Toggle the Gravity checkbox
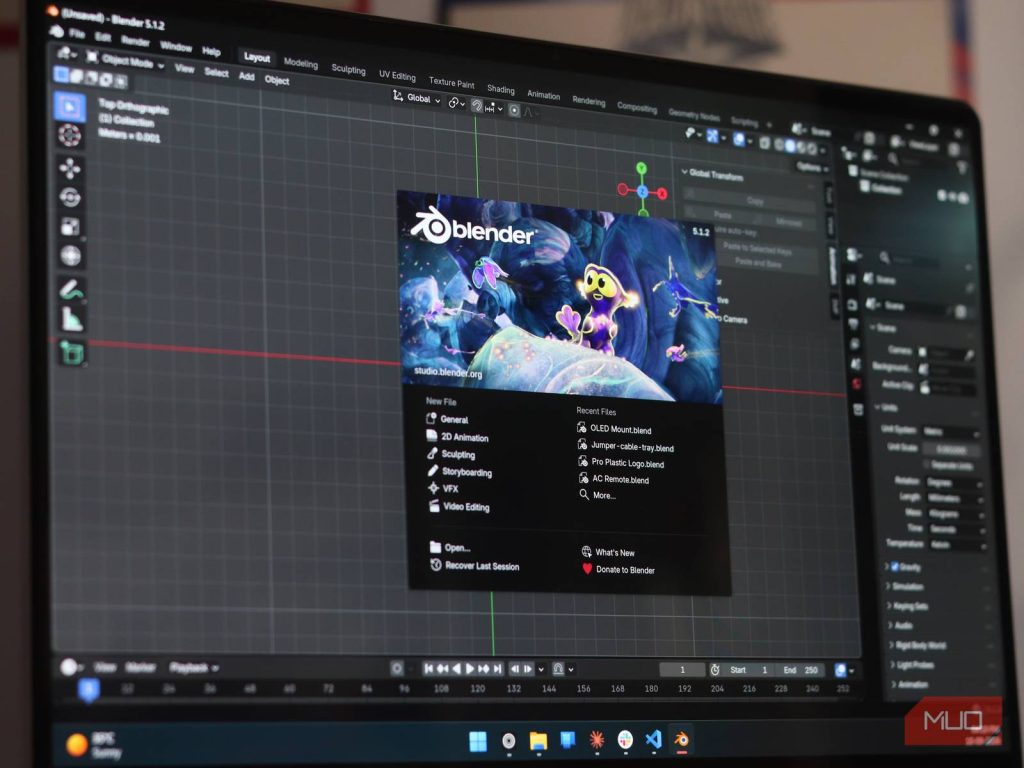Viewport: 1024px width, 768px height. (895, 566)
